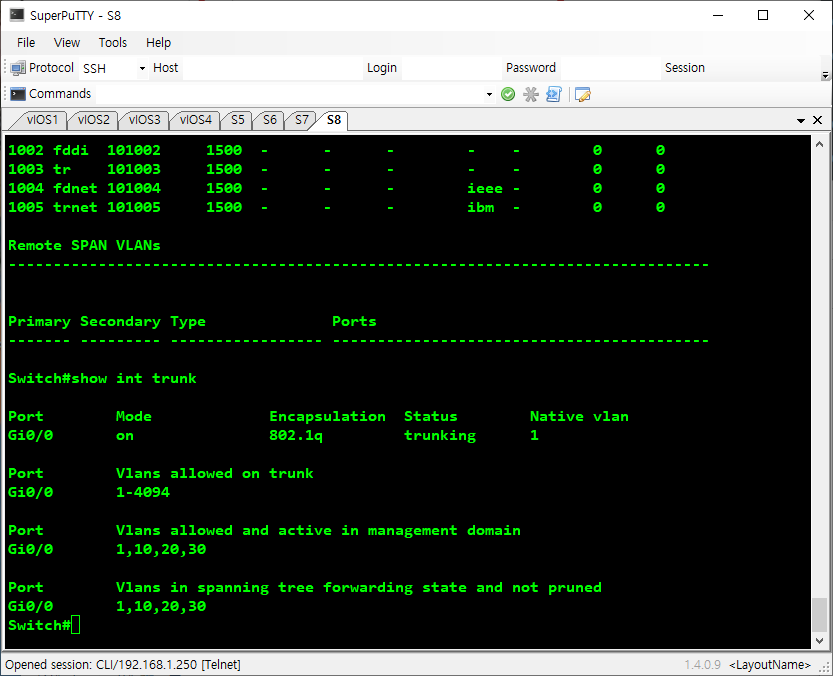Switch to the S6 tab
Image resolution: width=833 pixels, height=676 pixels.
(270, 120)
